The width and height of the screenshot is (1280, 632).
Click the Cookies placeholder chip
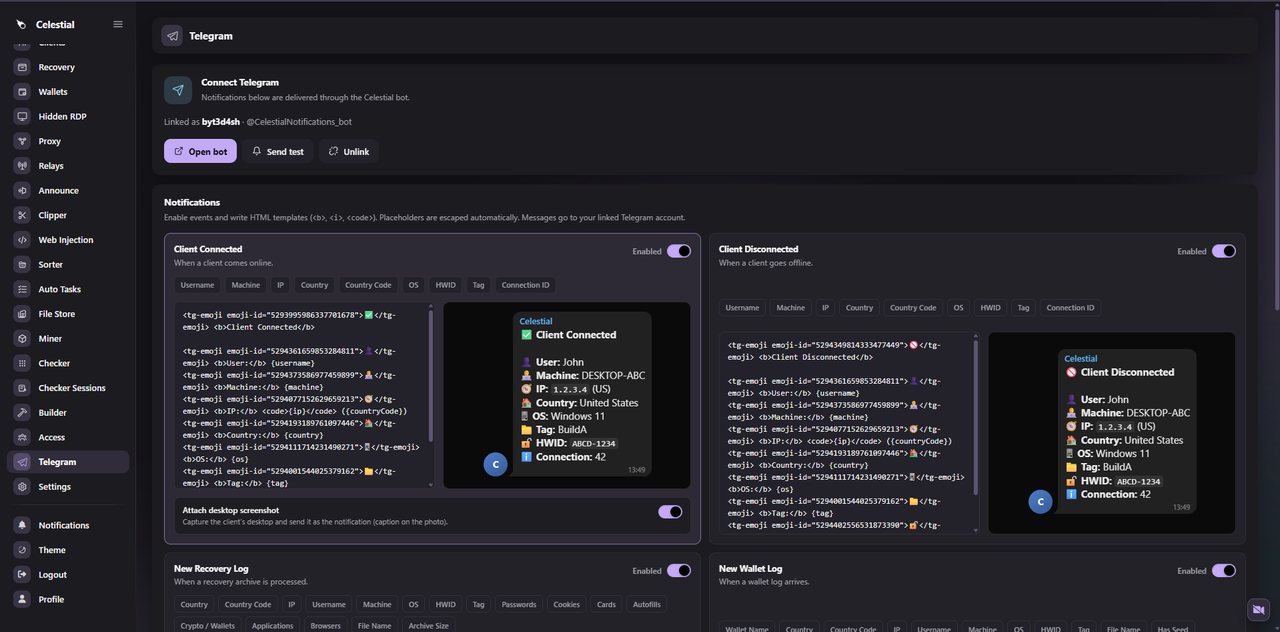coord(567,605)
